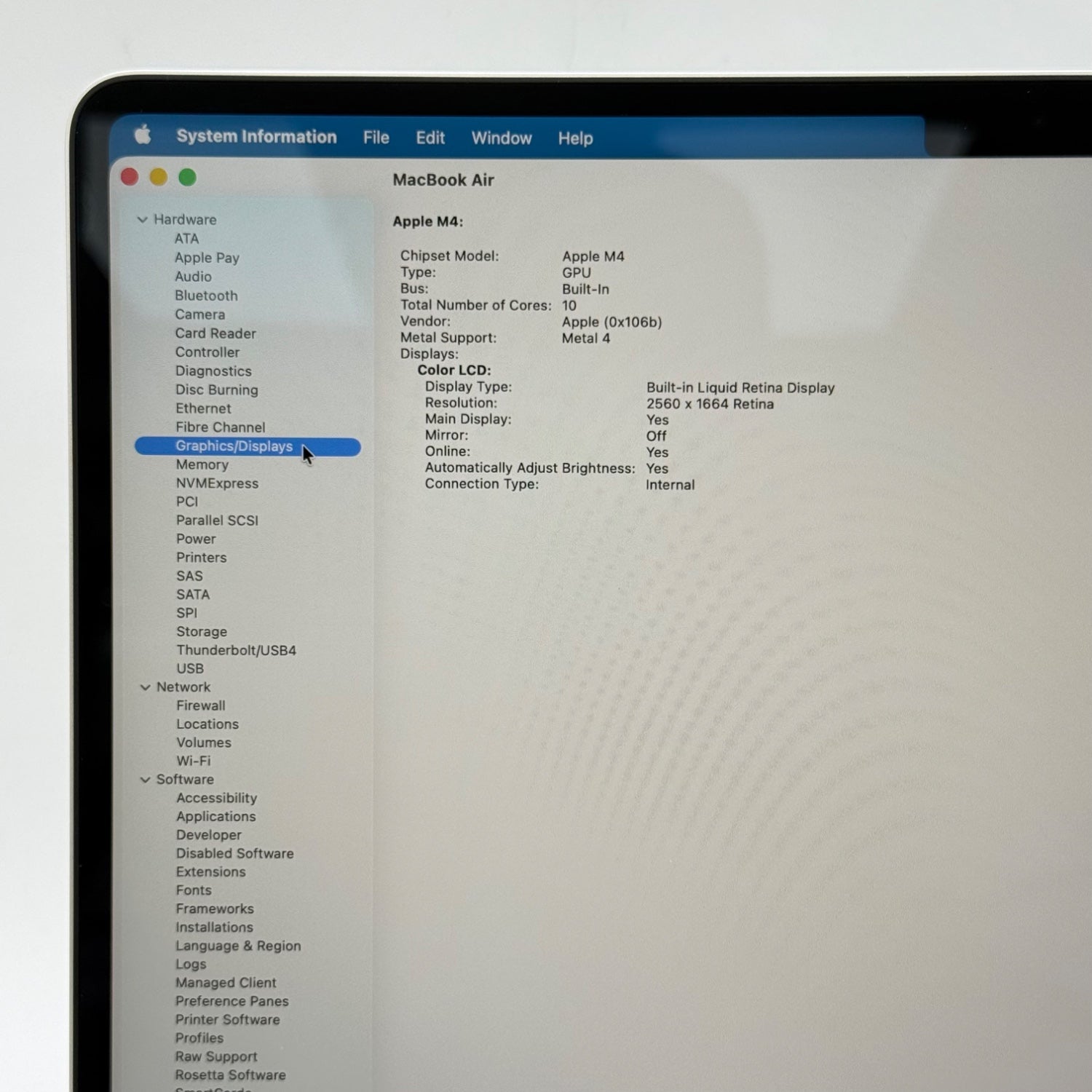Select Volumes under Network
The width and height of the screenshot is (1092, 1092).
[x=204, y=743]
